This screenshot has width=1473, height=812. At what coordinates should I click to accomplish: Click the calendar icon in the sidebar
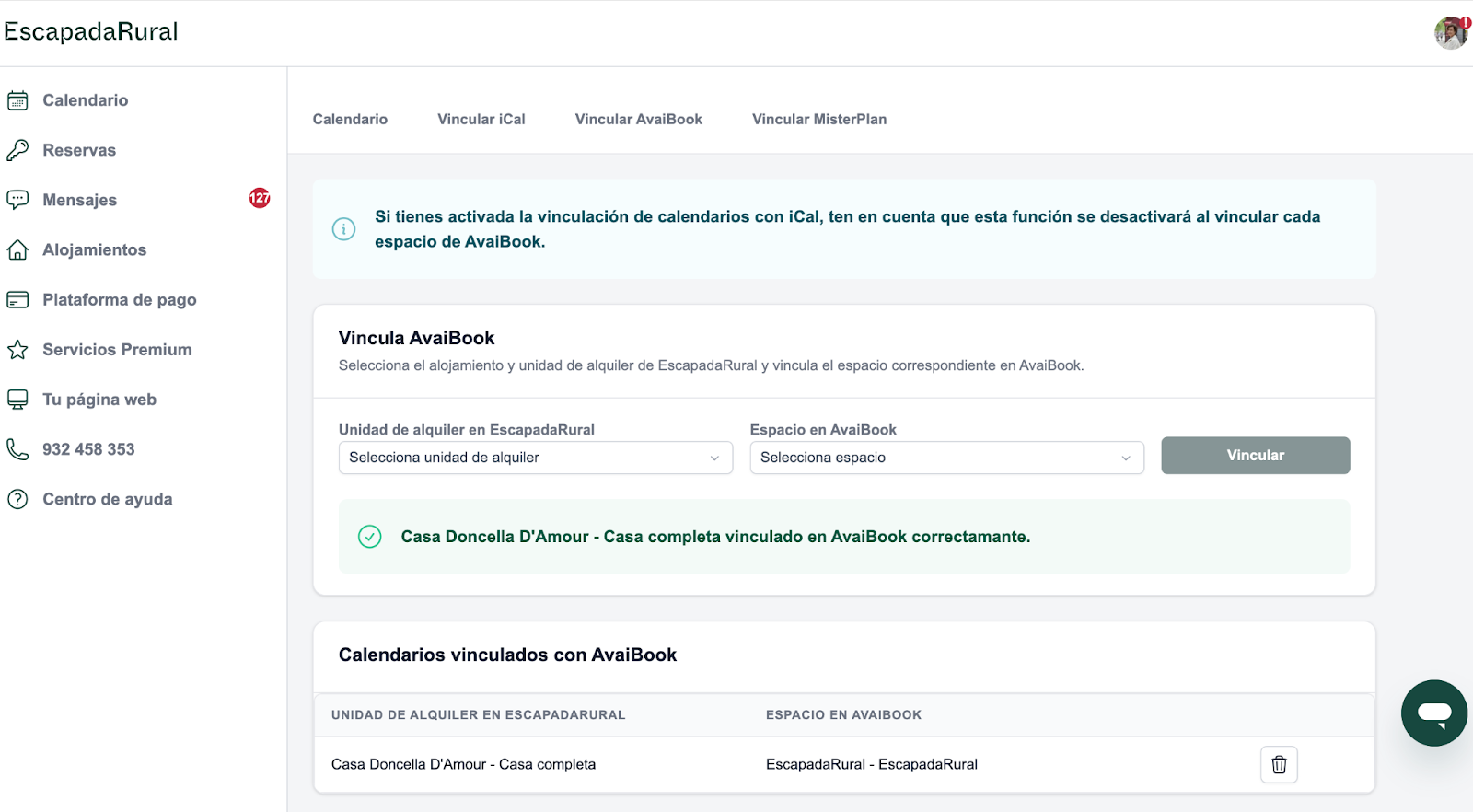coord(17,100)
